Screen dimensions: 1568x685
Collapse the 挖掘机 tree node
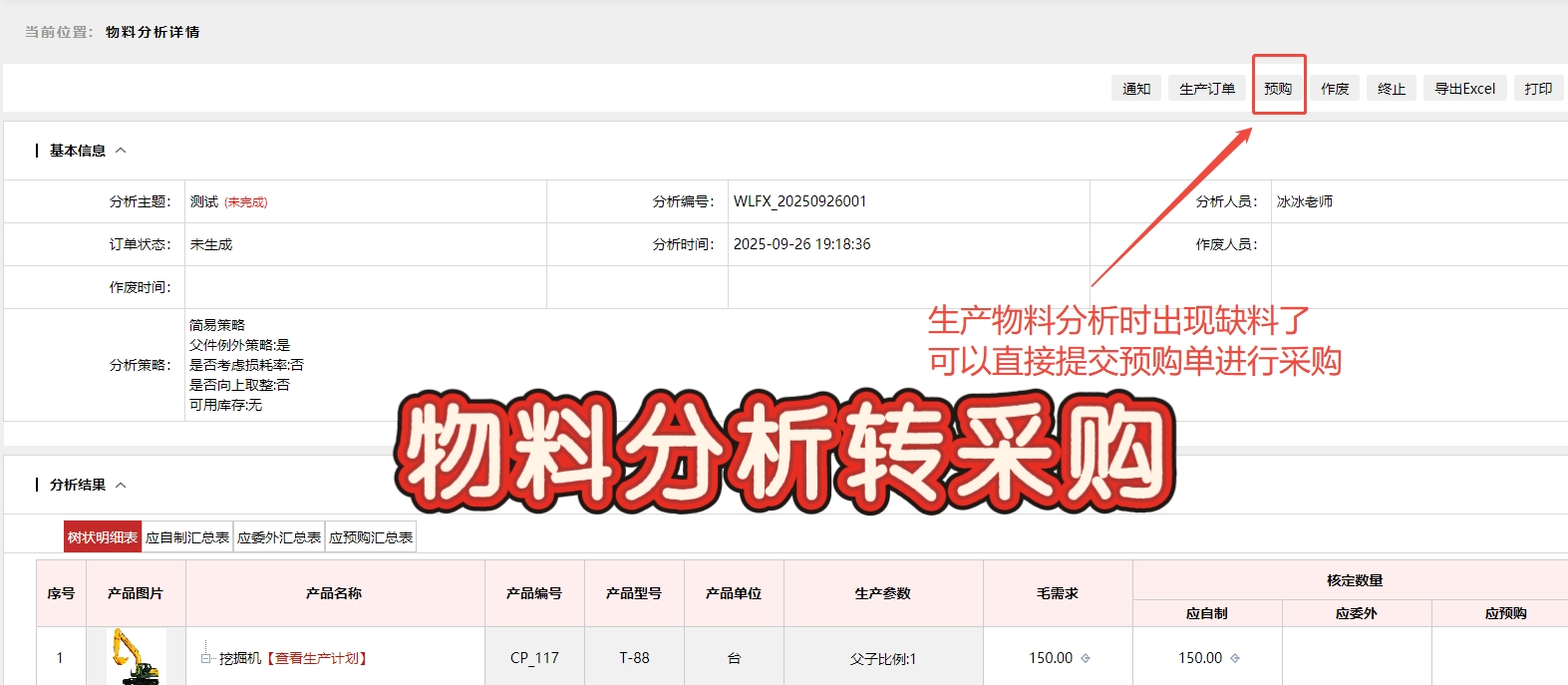tap(206, 658)
